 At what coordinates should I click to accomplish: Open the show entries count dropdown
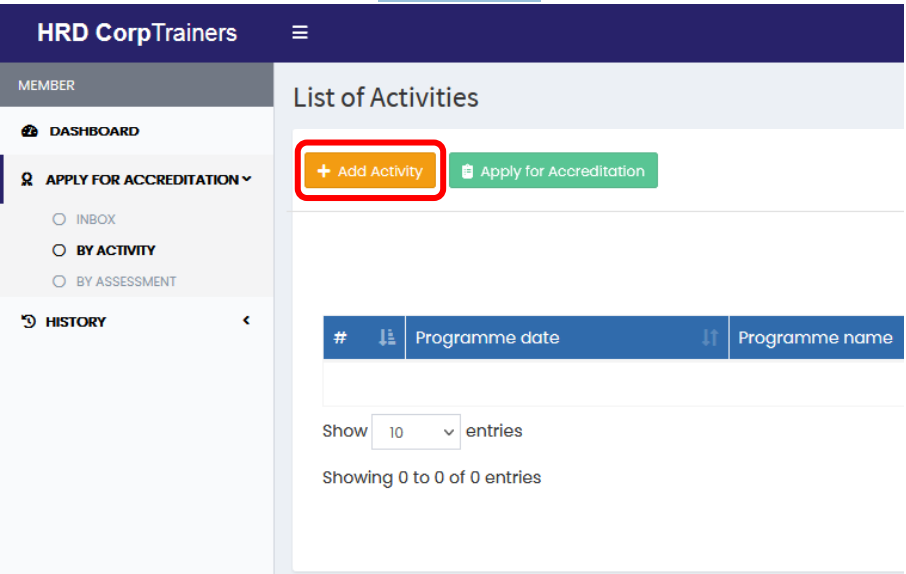point(416,432)
